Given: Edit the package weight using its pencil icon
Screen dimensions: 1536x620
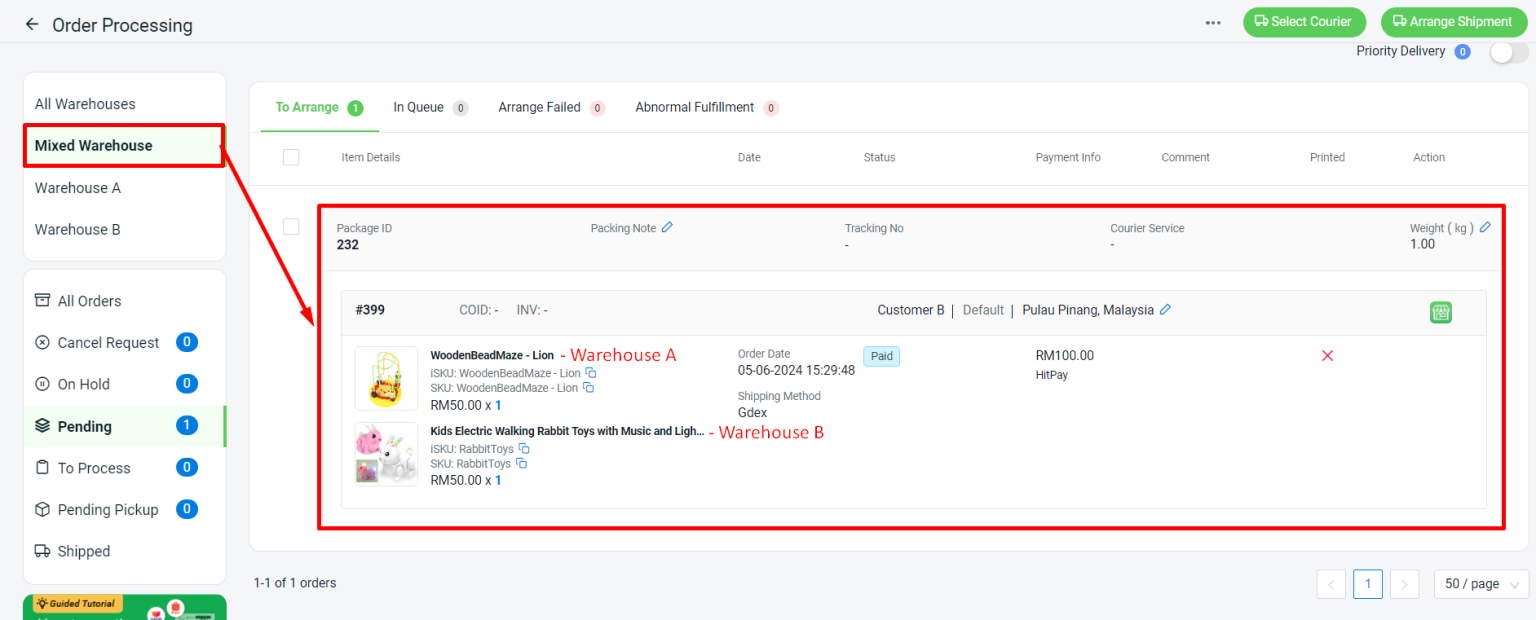Looking at the screenshot, I should point(1485,227).
